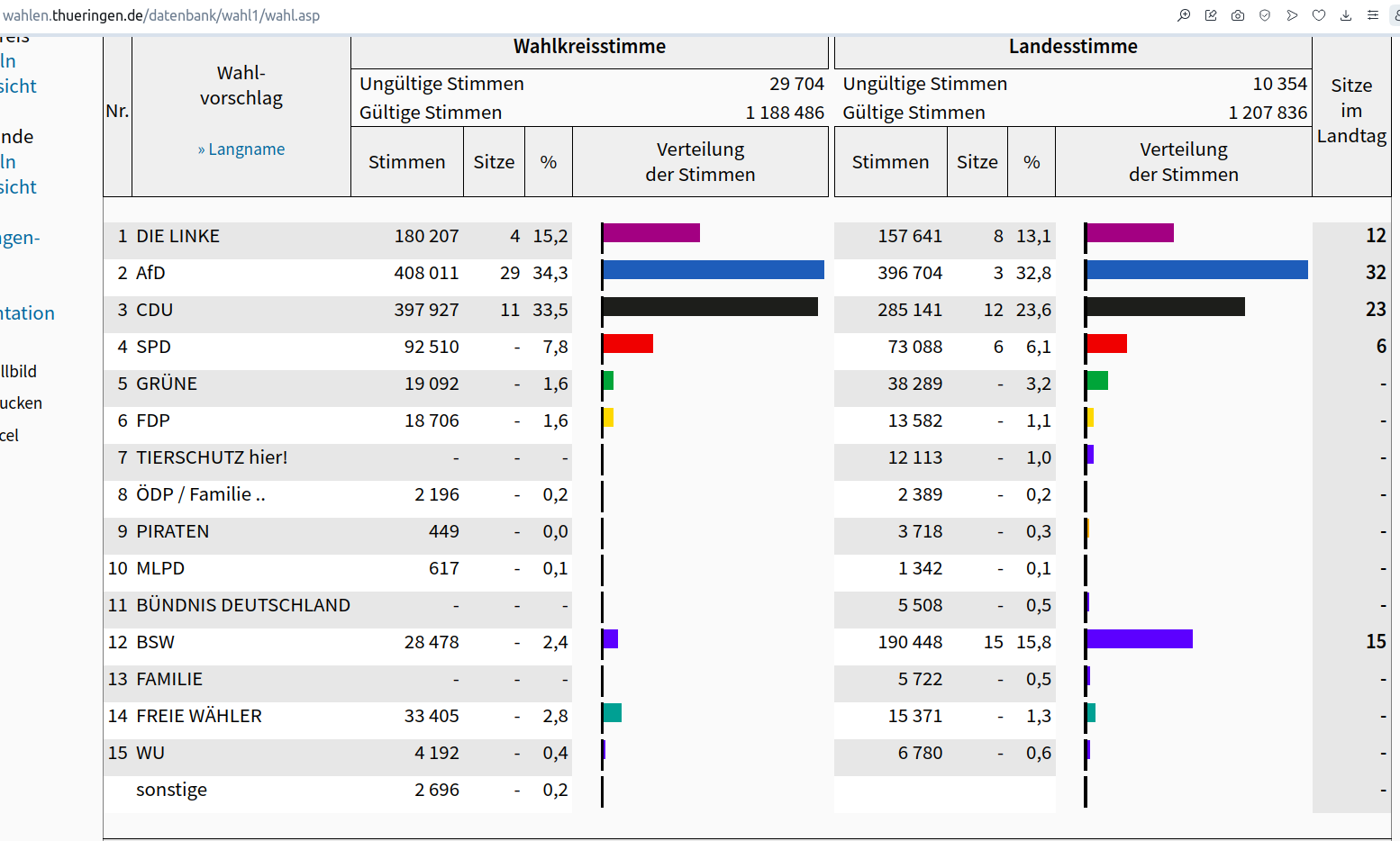This screenshot has width=1400, height=841.
Task: Click Ungültige Stimmen value 29 704
Action: coord(796,84)
